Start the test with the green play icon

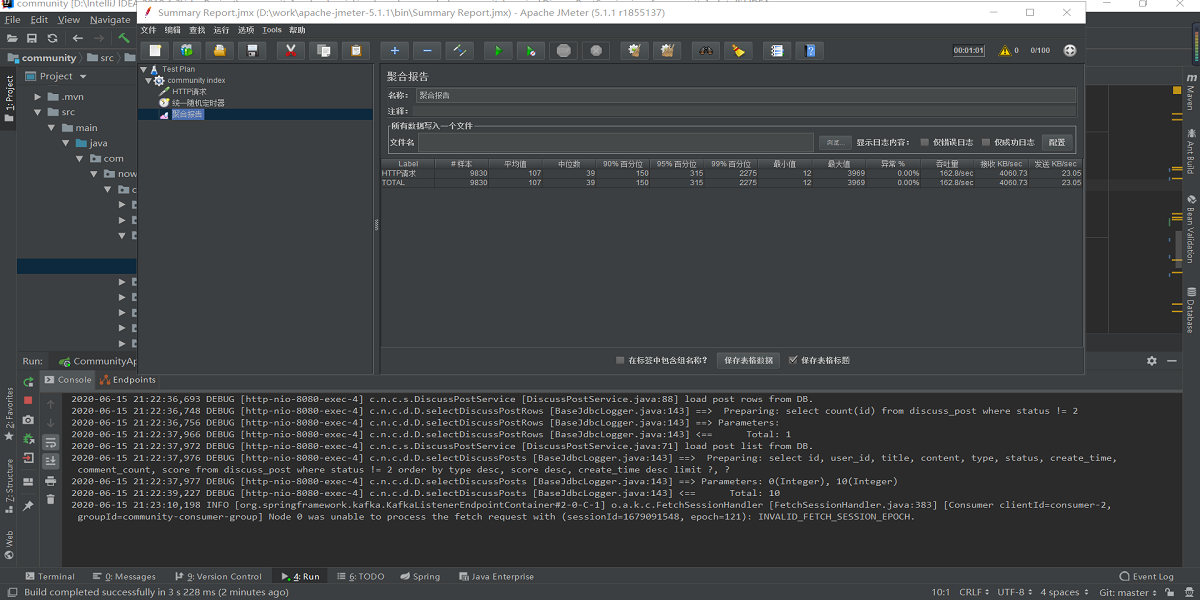pos(498,50)
